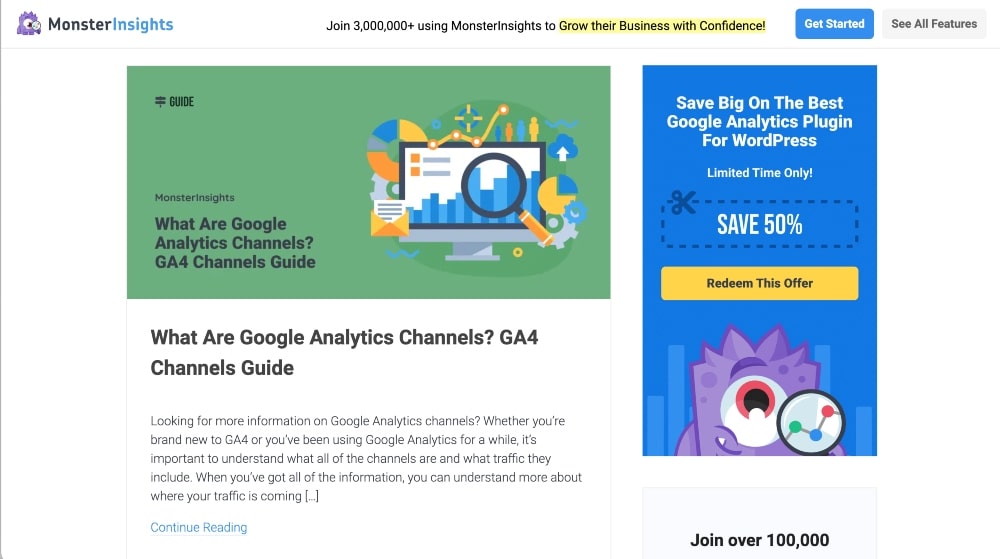Redeem This Offer in the sidebar ad

tap(759, 283)
